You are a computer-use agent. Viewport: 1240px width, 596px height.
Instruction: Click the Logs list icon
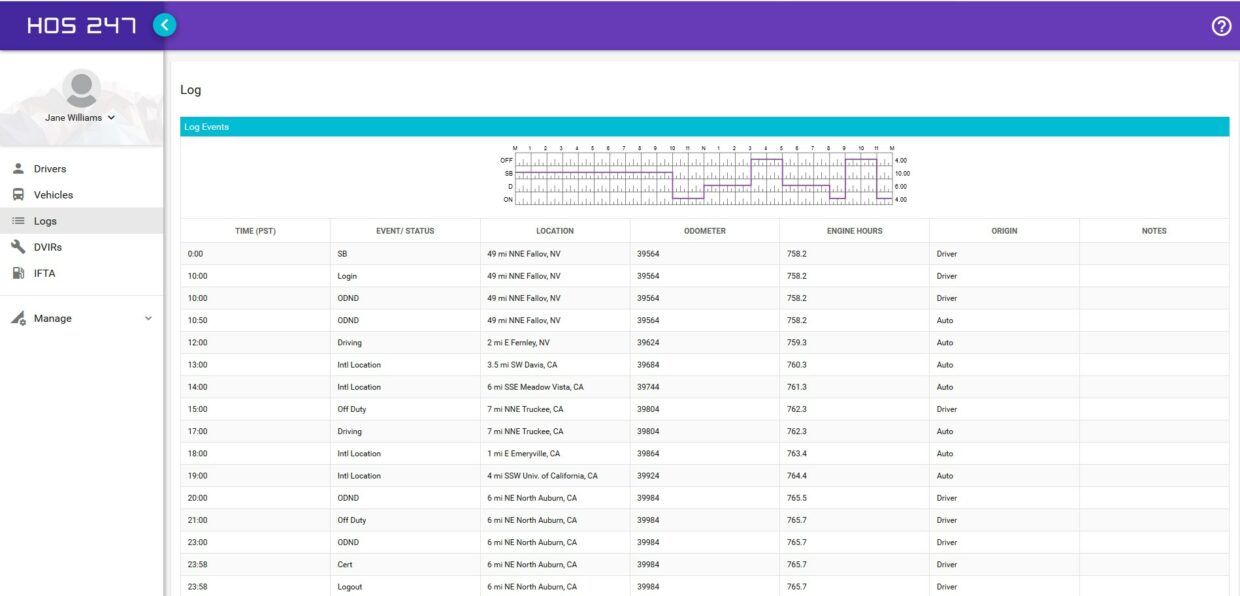point(17,220)
